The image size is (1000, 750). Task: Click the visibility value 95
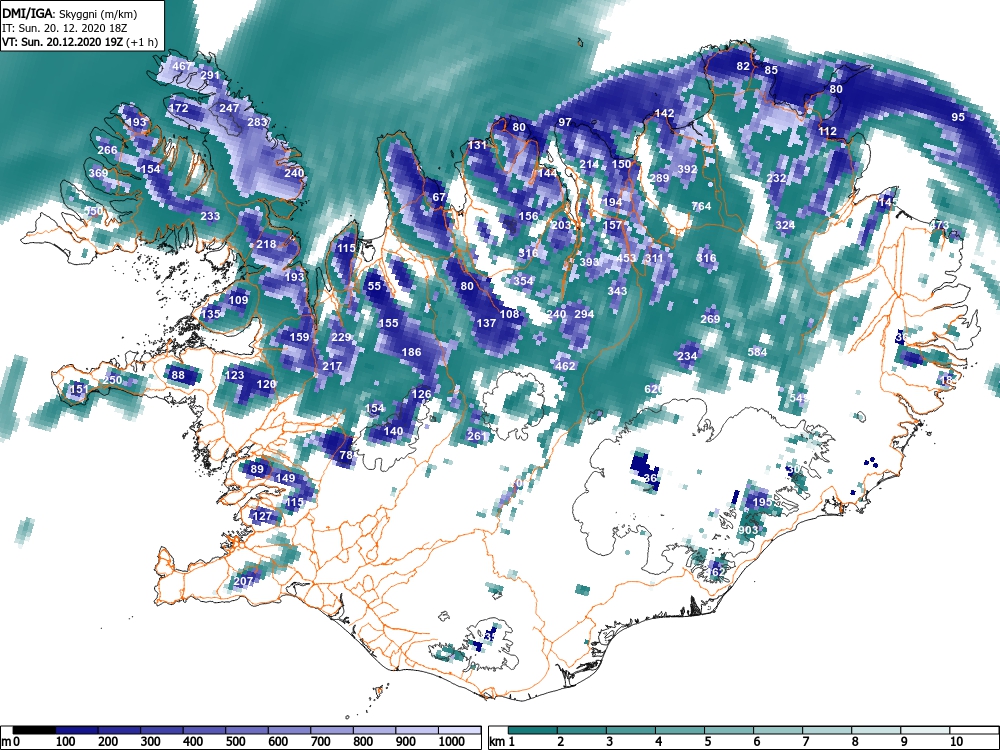(958, 117)
